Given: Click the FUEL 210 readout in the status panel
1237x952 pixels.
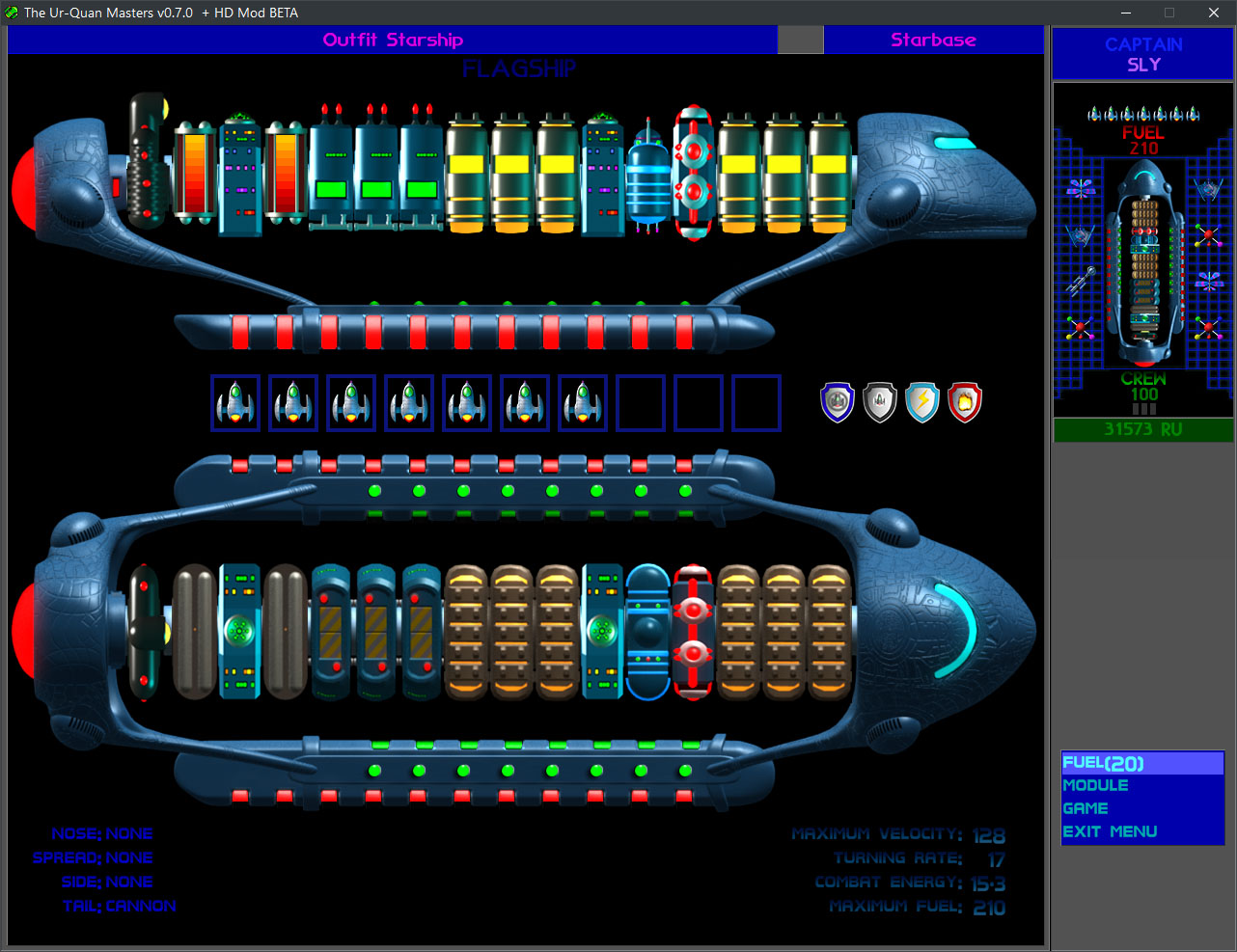Looking at the screenshot, I should coord(1143,140).
